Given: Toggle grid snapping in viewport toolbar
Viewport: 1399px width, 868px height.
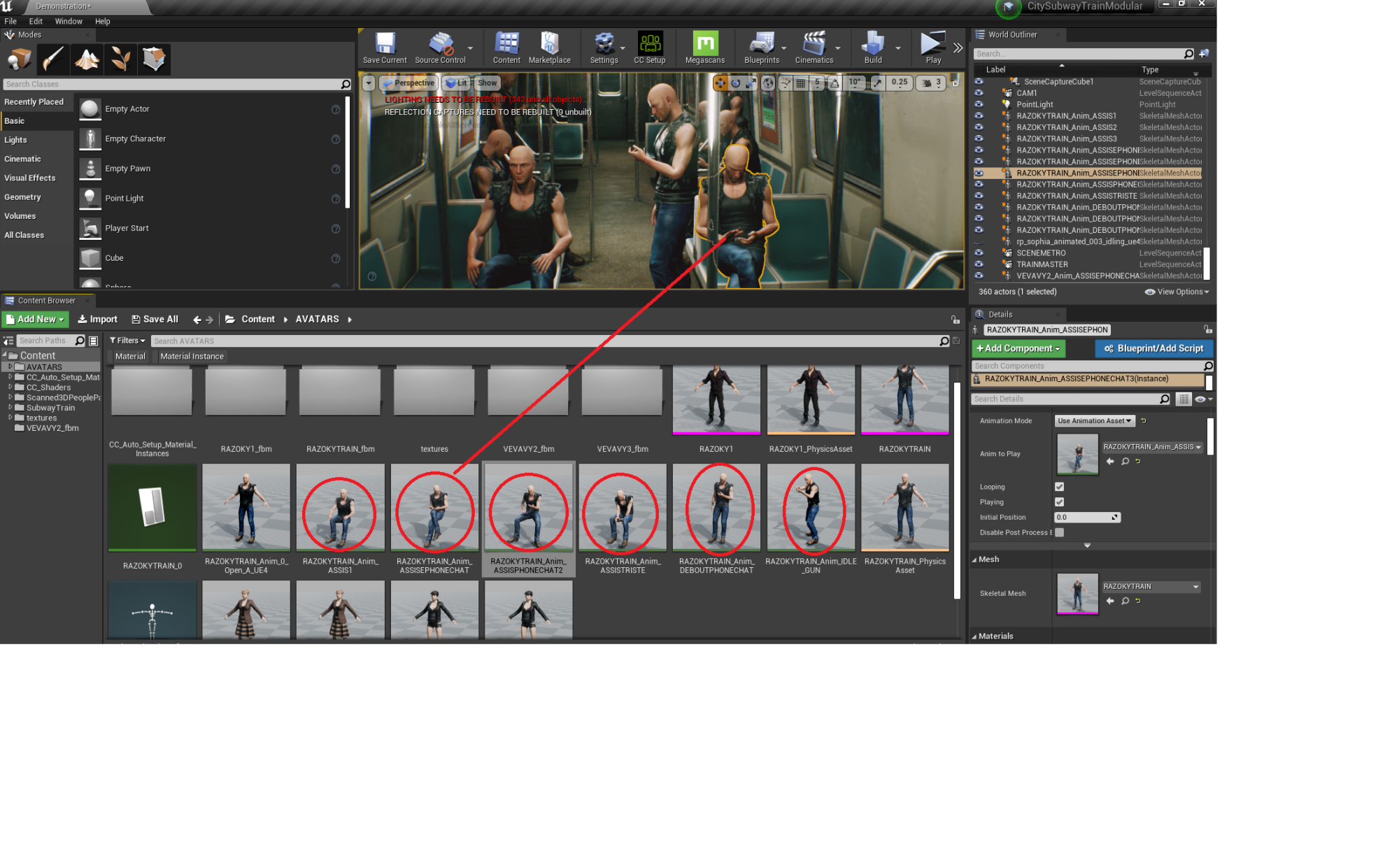Looking at the screenshot, I should tap(801, 83).
